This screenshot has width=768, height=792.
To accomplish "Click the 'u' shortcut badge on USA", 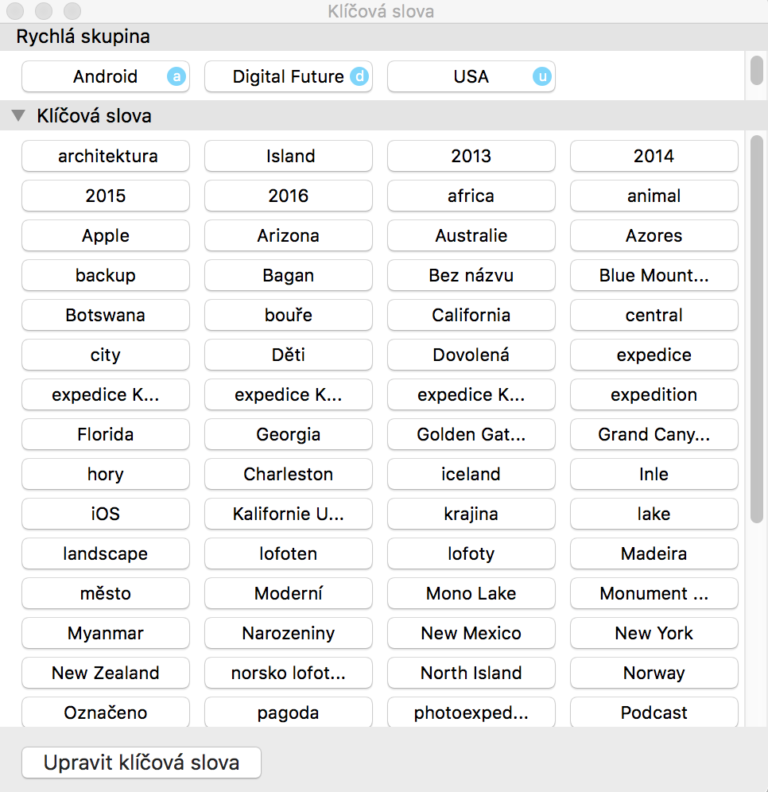I will click(542, 77).
